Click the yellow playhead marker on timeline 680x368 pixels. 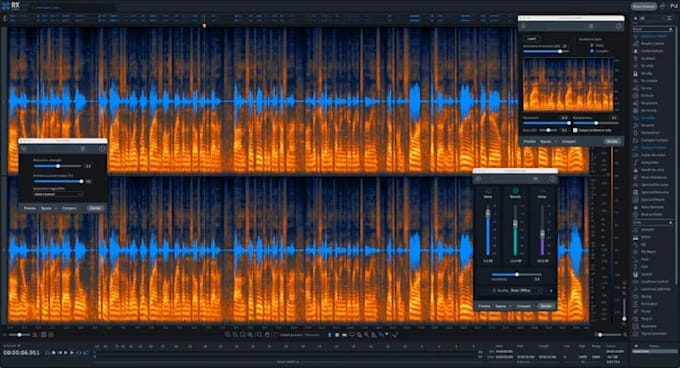click(204, 26)
